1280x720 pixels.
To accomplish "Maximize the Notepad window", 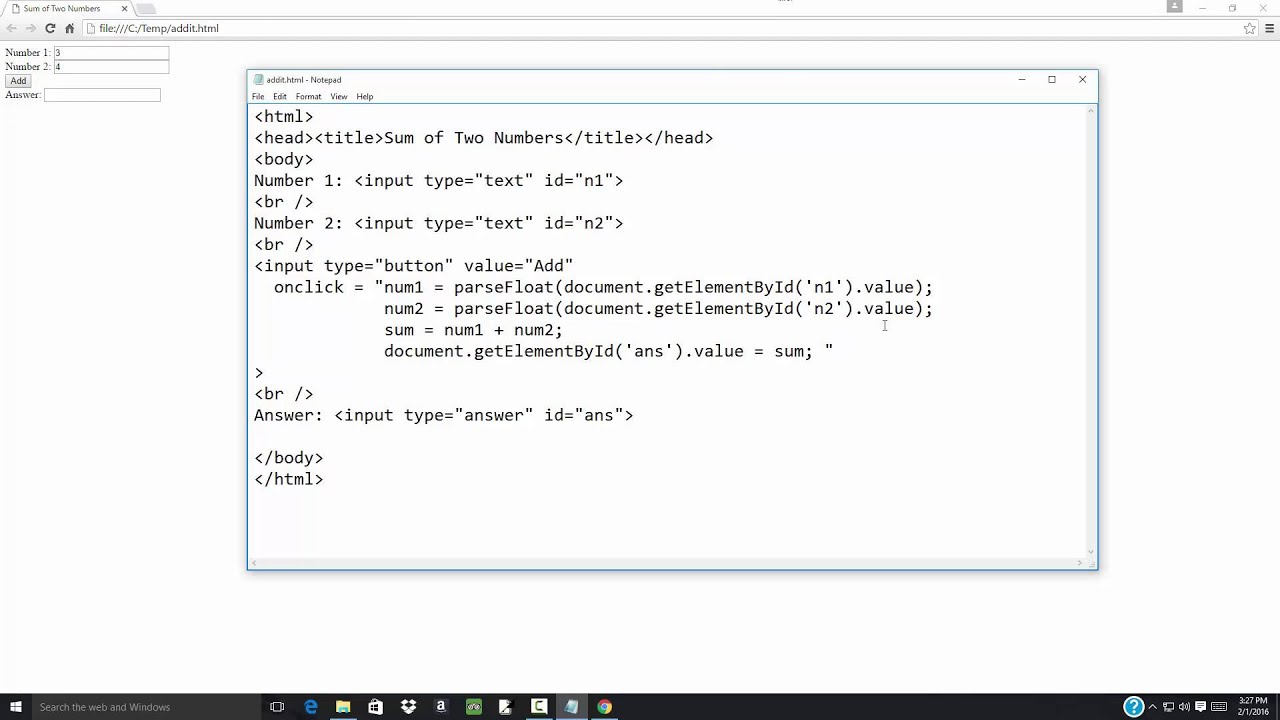I will pyautogui.click(x=1052, y=79).
